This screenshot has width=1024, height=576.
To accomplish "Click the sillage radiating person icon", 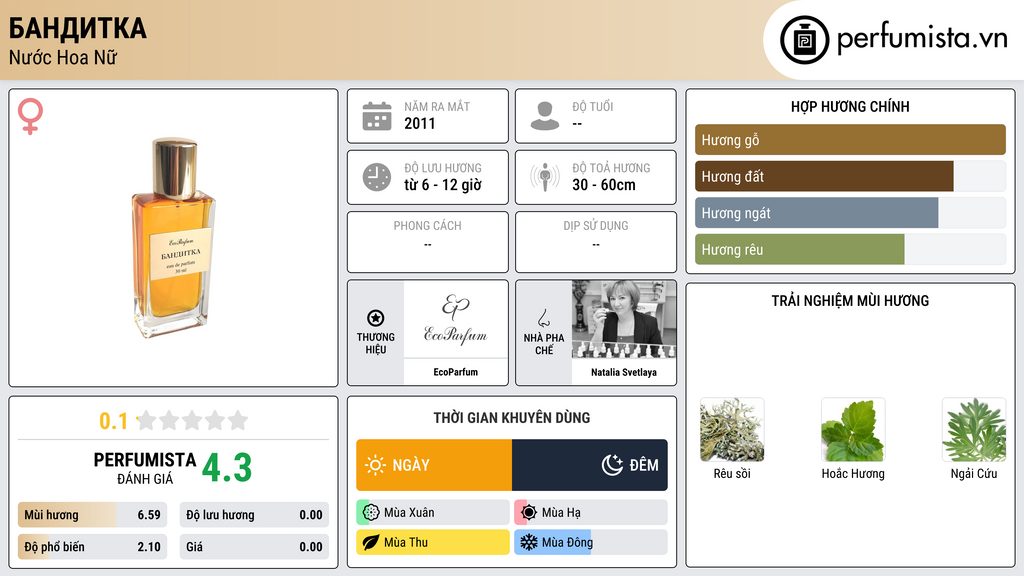I will point(545,177).
